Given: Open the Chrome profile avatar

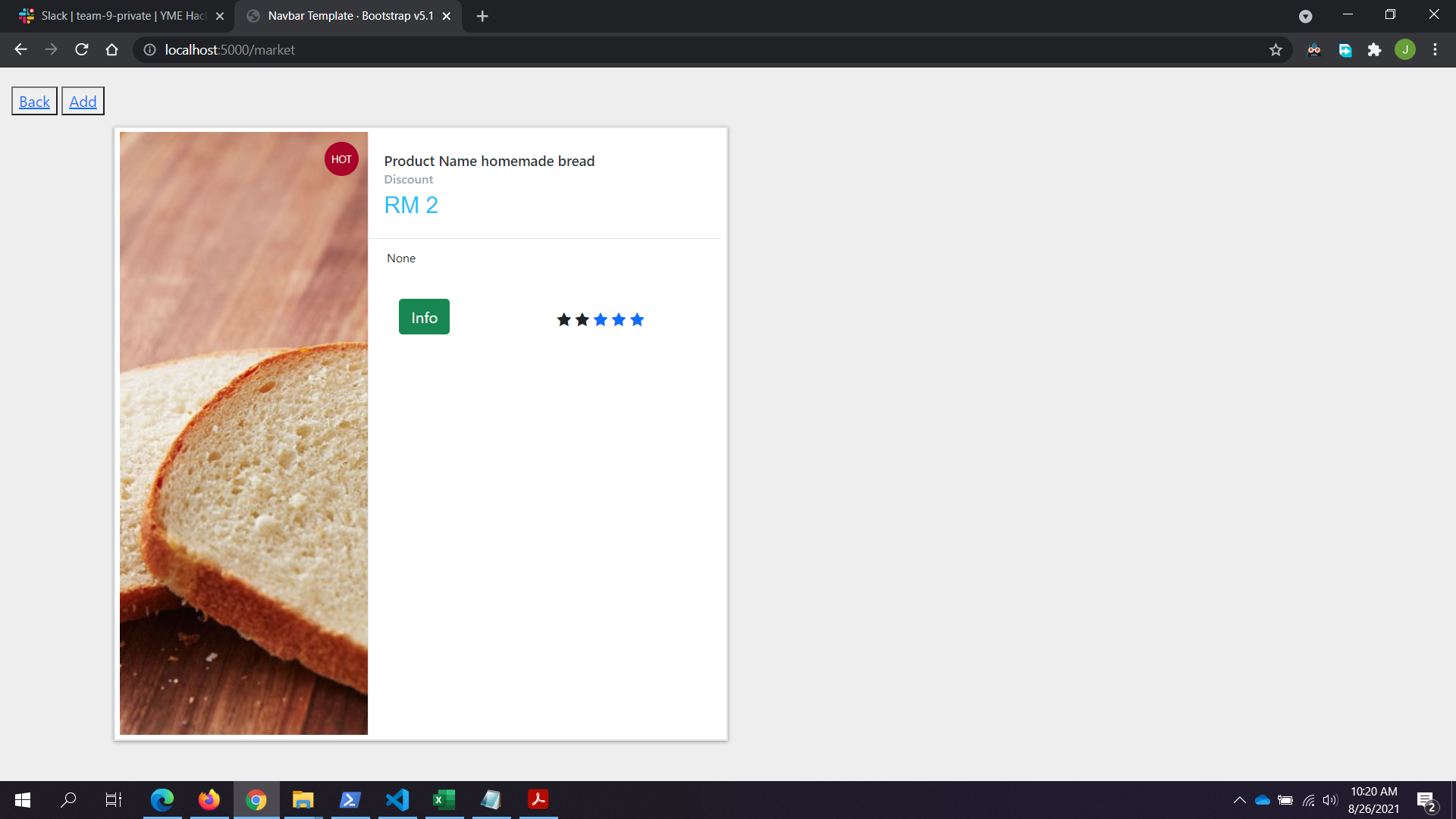Looking at the screenshot, I should point(1404,50).
